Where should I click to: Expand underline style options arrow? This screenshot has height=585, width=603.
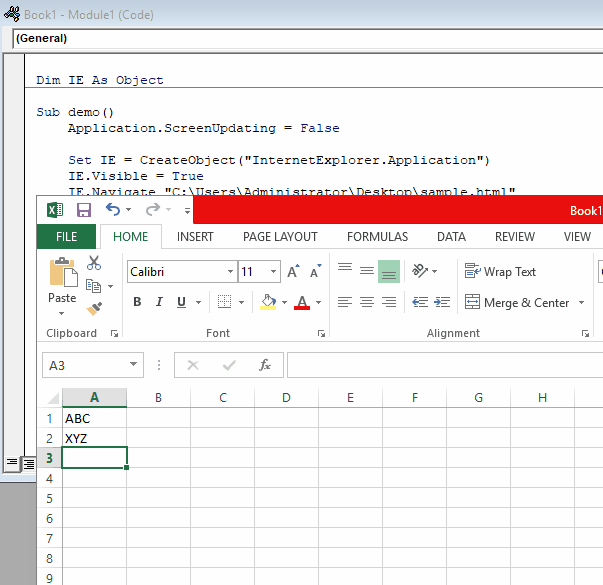(198, 303)
